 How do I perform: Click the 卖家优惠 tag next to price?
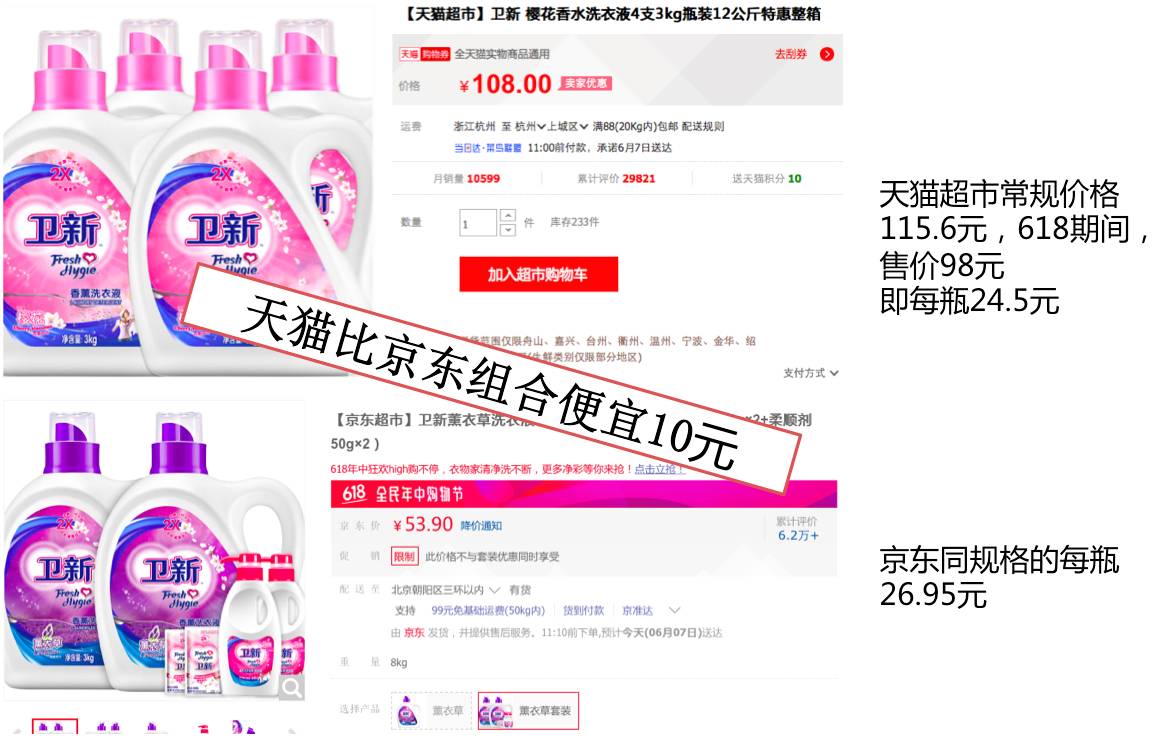coord(586,84)
